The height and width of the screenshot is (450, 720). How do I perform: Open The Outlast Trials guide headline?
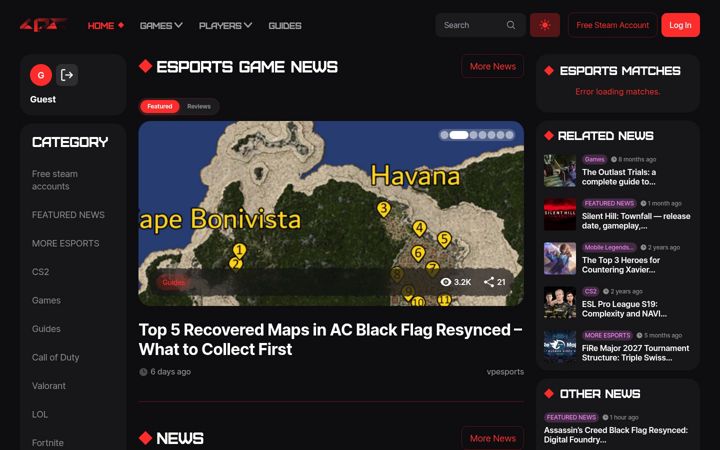[619, 177]
